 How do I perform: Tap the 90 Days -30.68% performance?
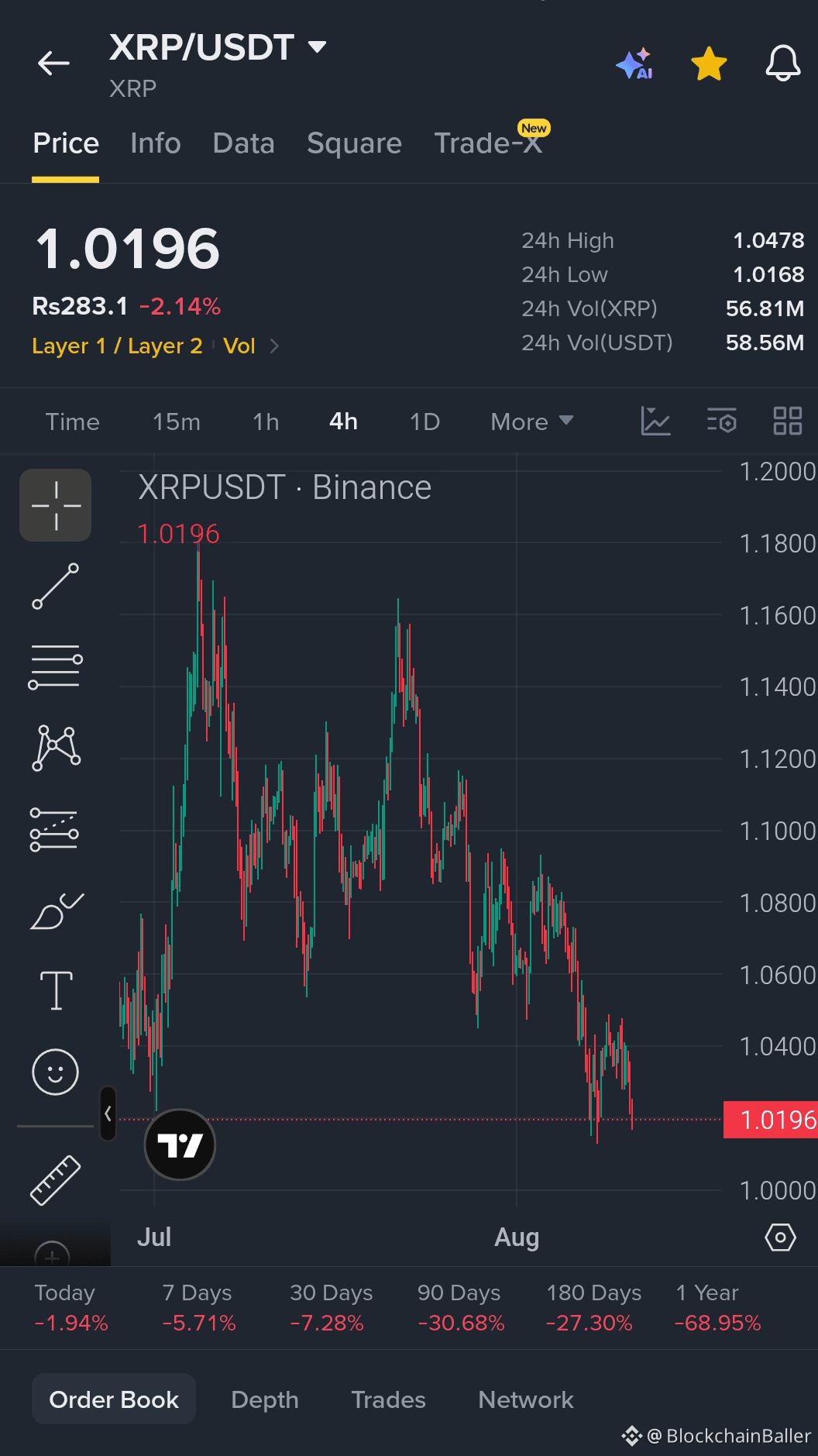(460, 1307)
